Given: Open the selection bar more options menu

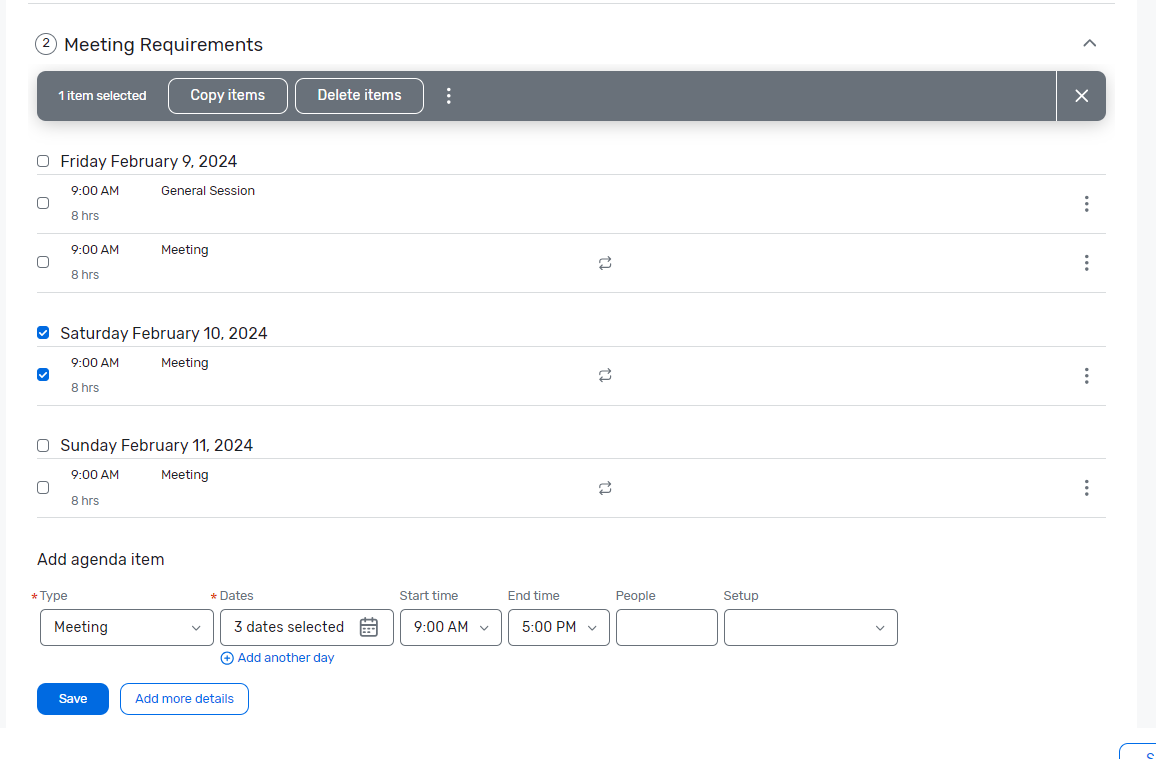Looking at the screenshot, I should (449, 96).
